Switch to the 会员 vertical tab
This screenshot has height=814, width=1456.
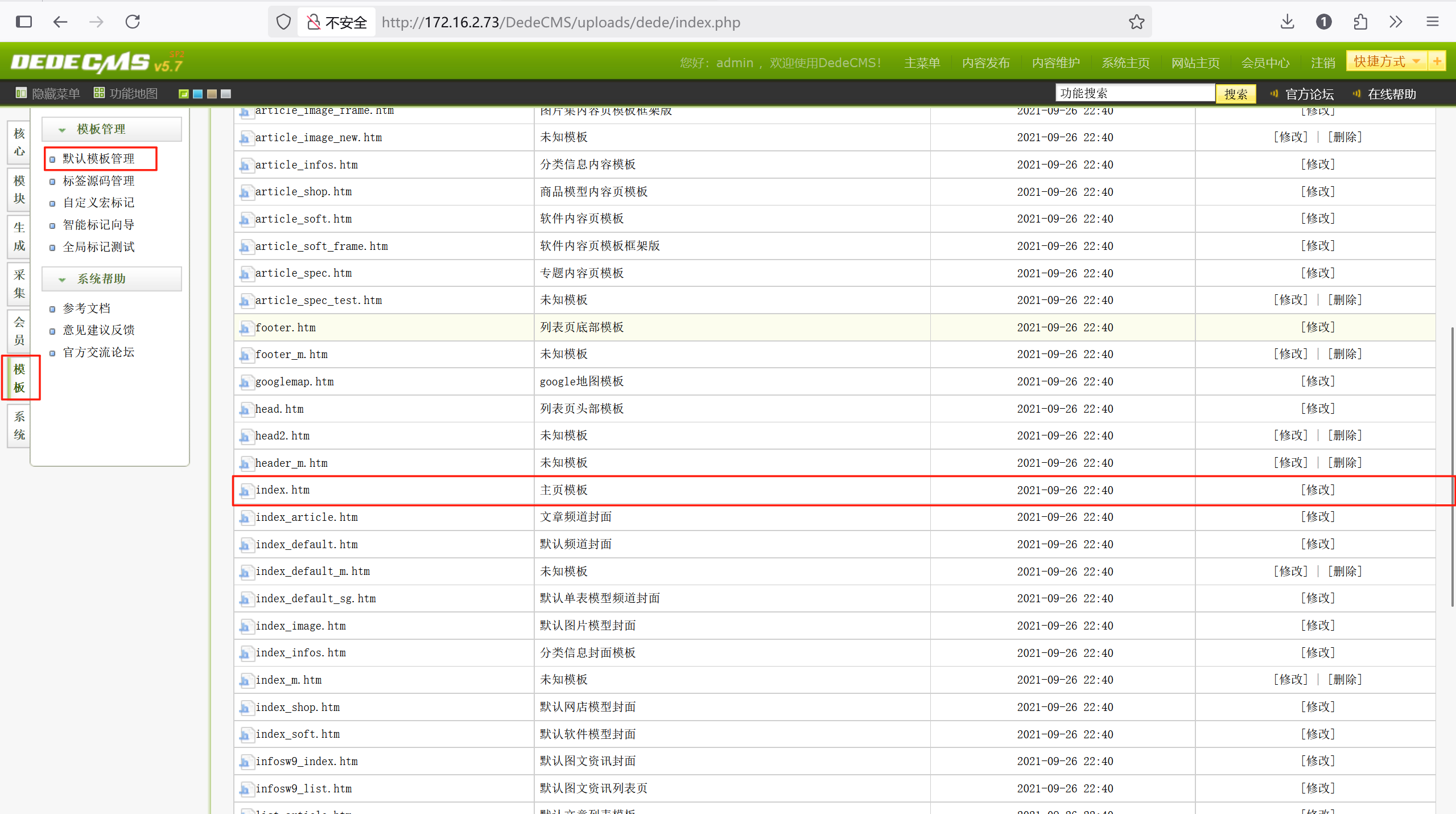click(x=19, y=331)
